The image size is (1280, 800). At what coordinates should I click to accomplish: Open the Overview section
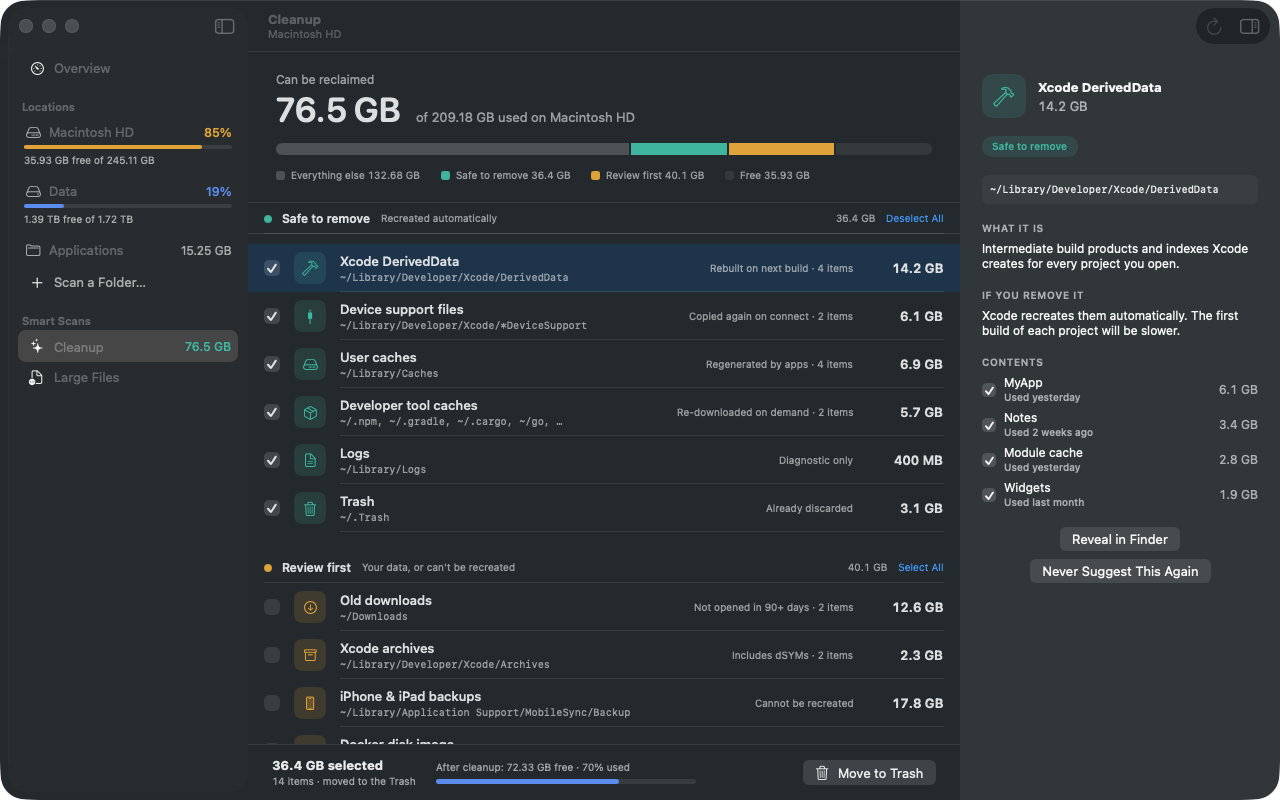point(128,69)
